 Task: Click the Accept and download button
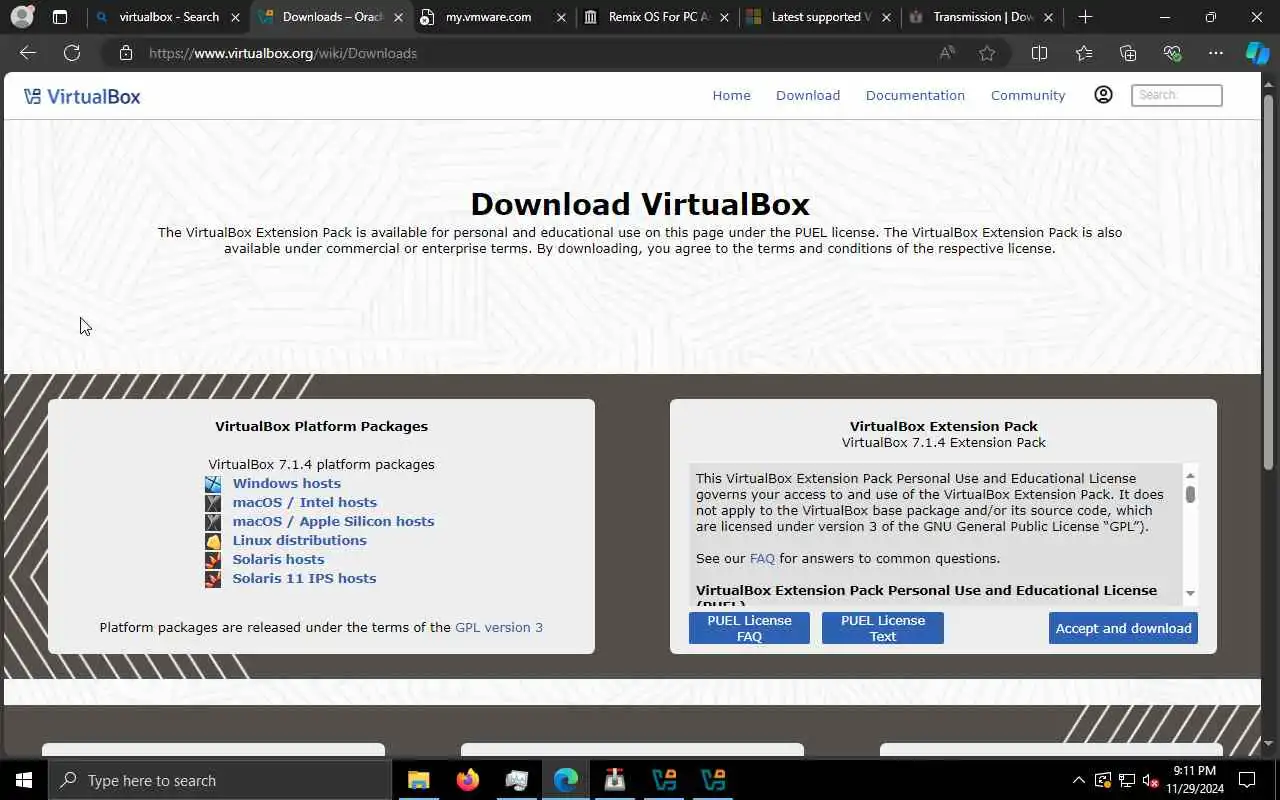tap(1123, 628)
